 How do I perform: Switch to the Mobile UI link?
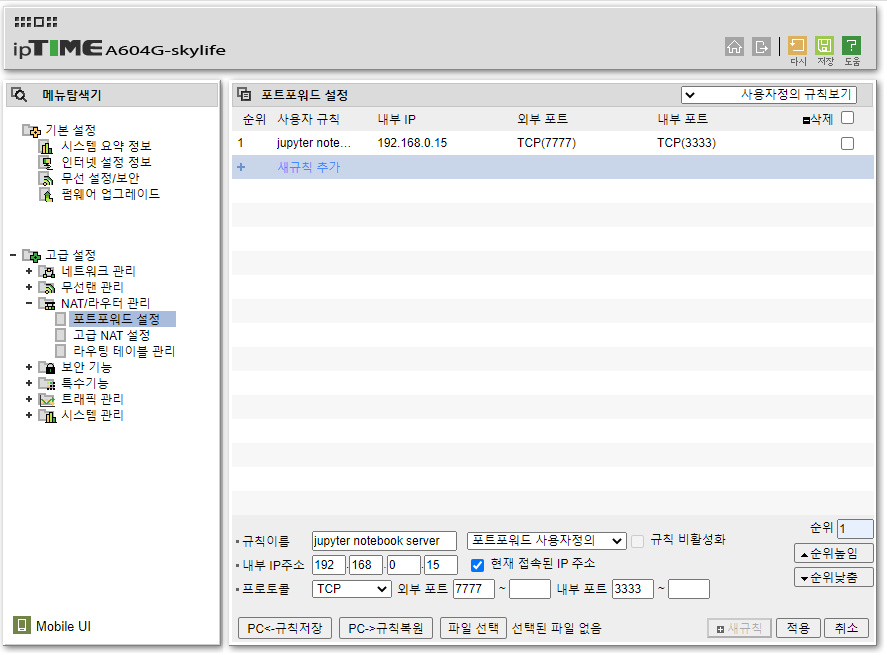tap(63, 626)
